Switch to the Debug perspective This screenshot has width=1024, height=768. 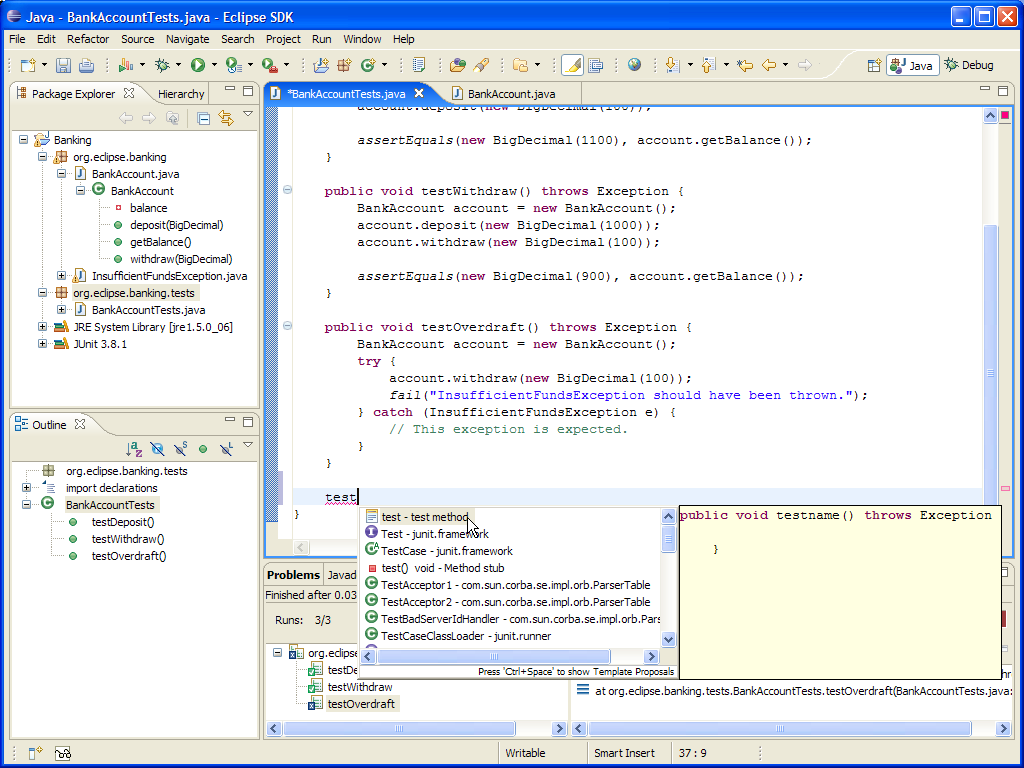pos(969,65)
